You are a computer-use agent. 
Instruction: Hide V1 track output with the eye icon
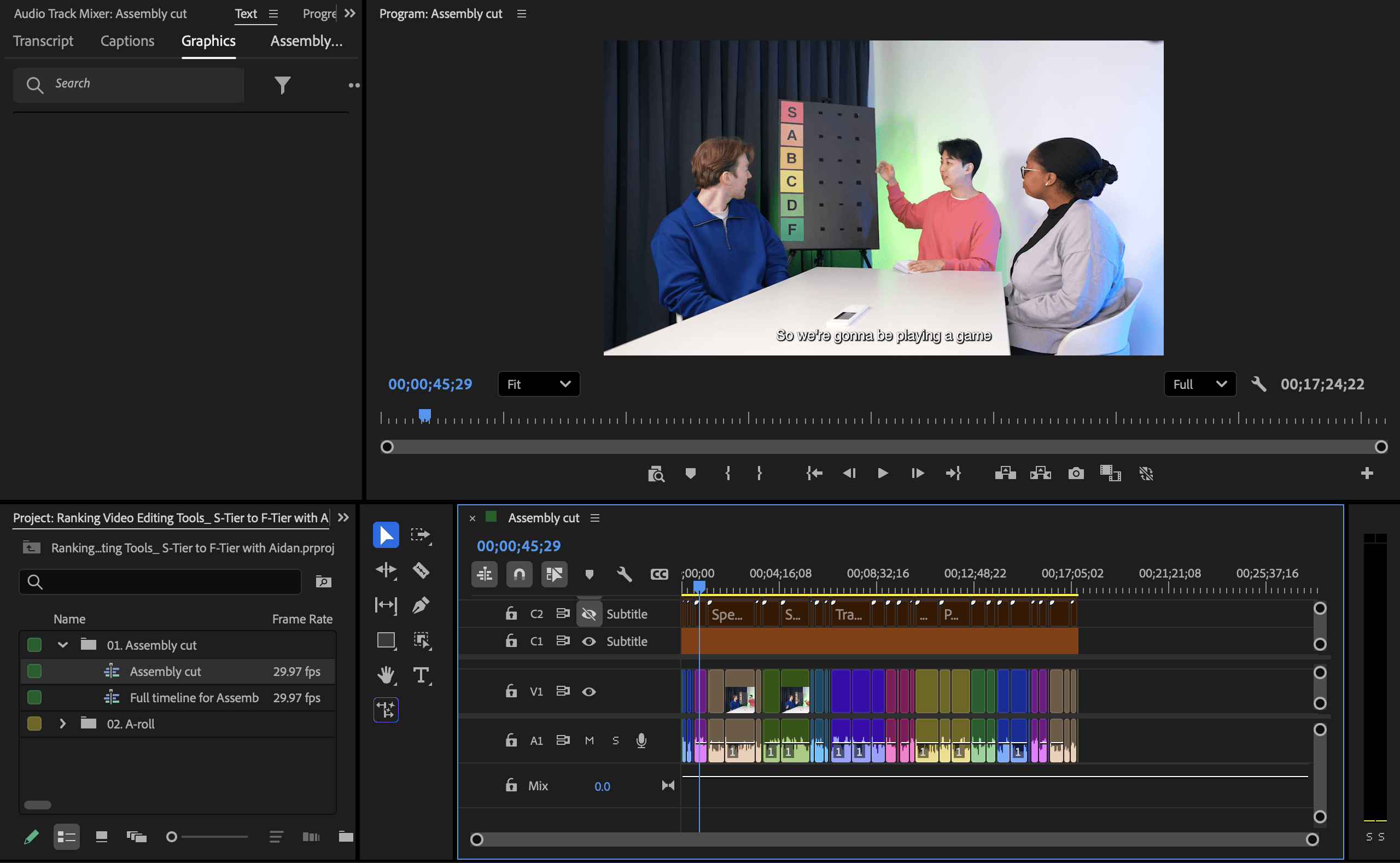coord(589,692)
